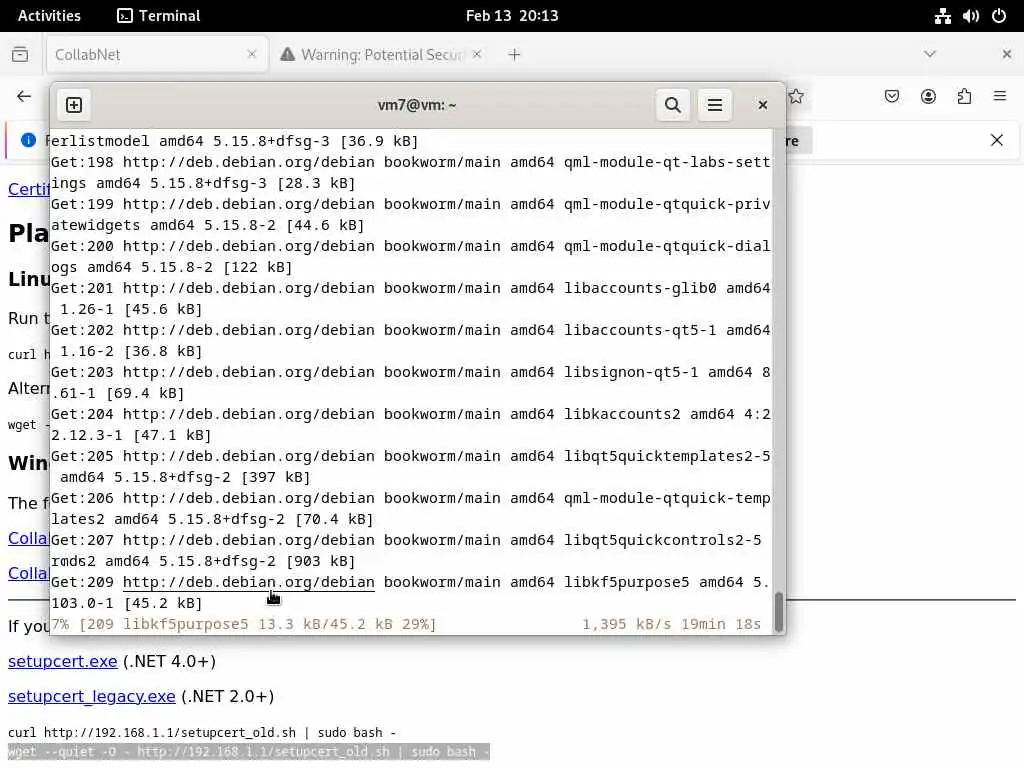Open Firefox application menu

(1000, 97)
